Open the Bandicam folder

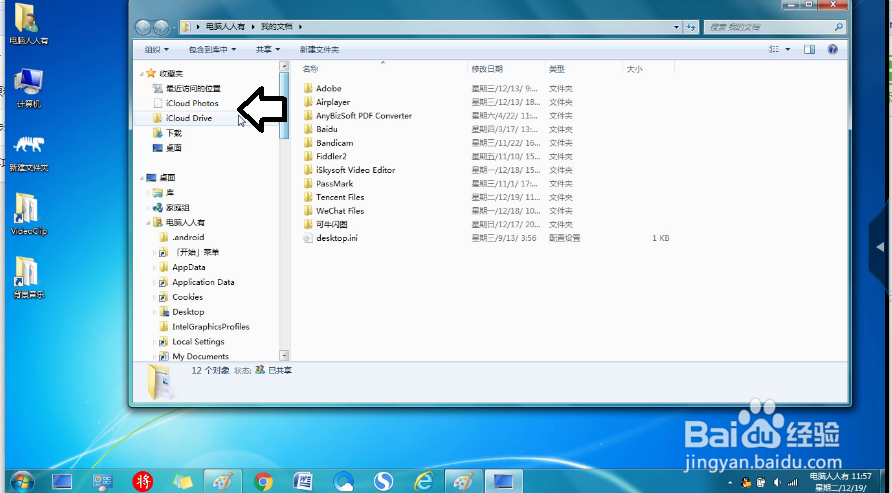coord(334,143)
